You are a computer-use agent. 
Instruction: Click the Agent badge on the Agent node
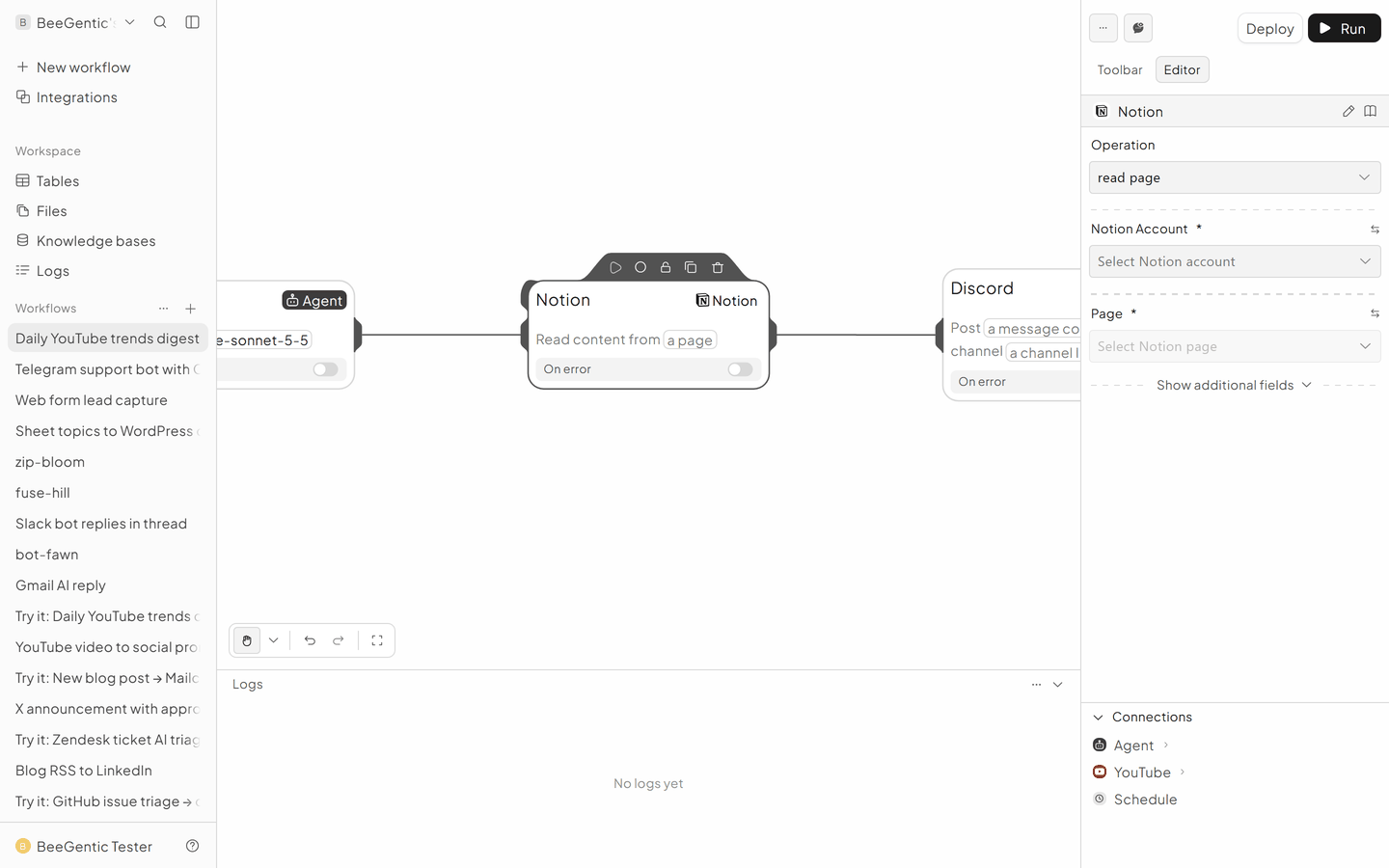pyautogui.click(x=314, y=301)
